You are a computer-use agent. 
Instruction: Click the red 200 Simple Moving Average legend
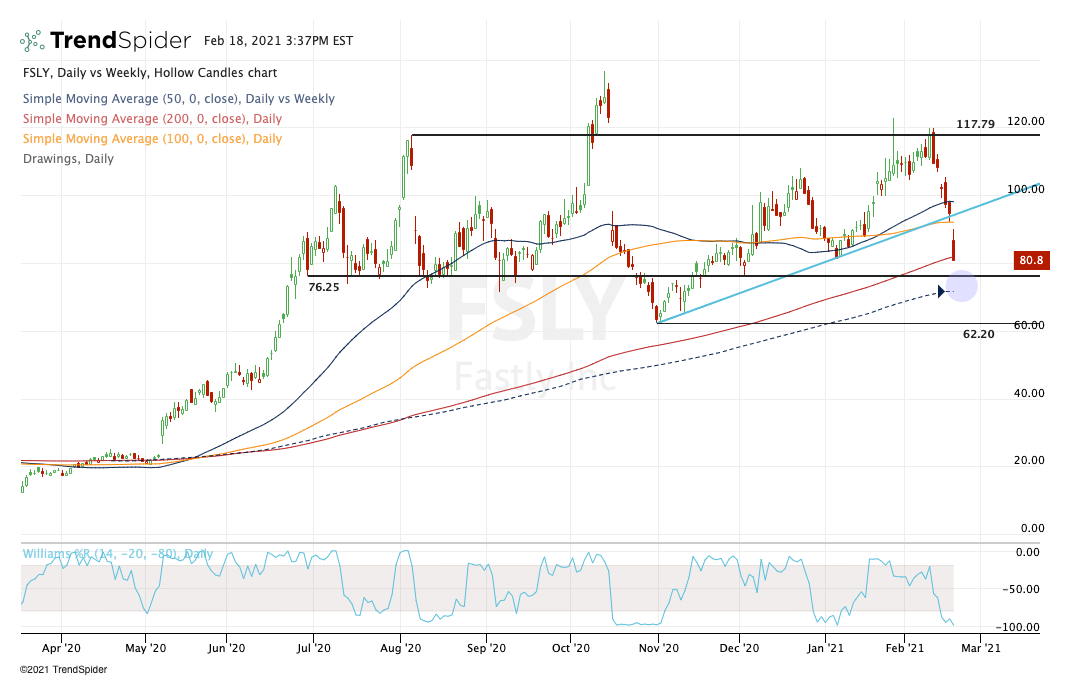coord(152,119)
